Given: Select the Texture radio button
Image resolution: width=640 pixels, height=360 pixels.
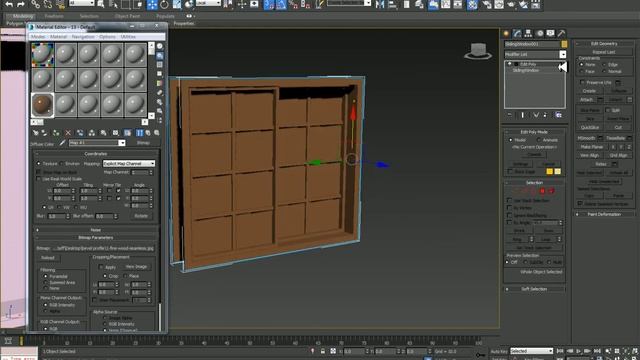Looking at the screenshot, I should click(39, 164).
